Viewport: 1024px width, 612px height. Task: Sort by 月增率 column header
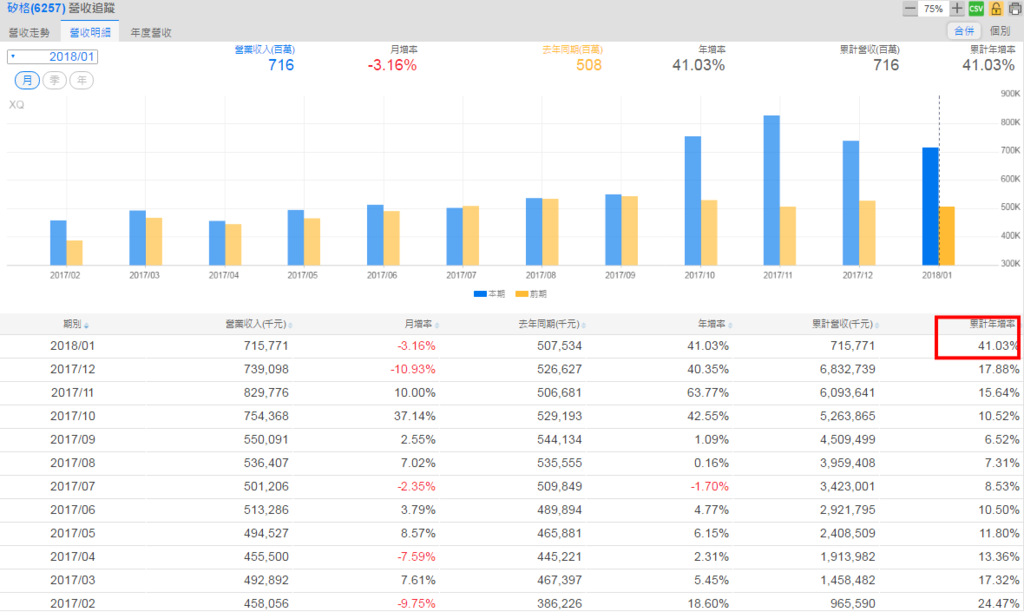tap(421, 324)
